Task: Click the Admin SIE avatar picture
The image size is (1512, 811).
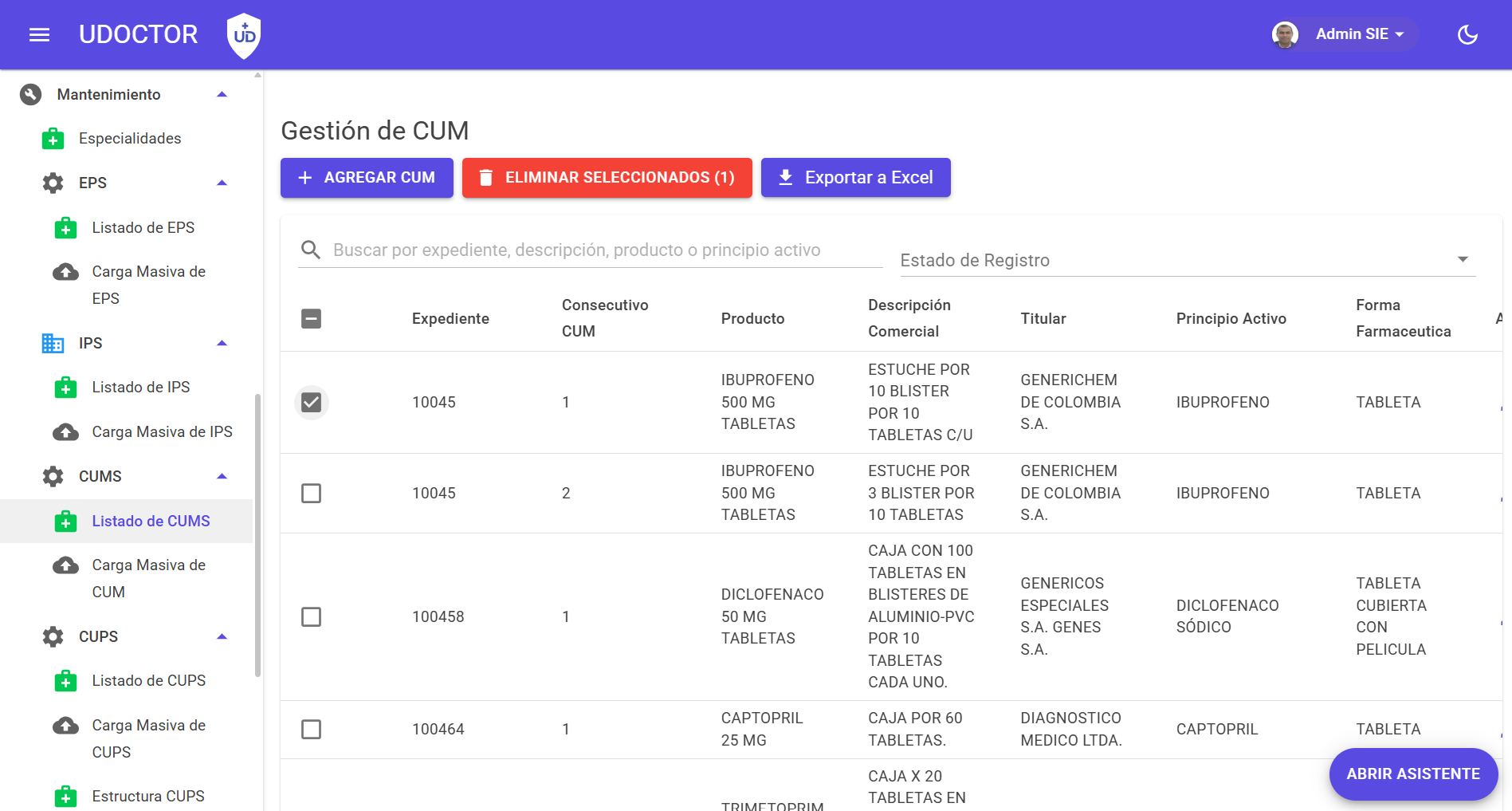Action: click(x=1285, y=34)
